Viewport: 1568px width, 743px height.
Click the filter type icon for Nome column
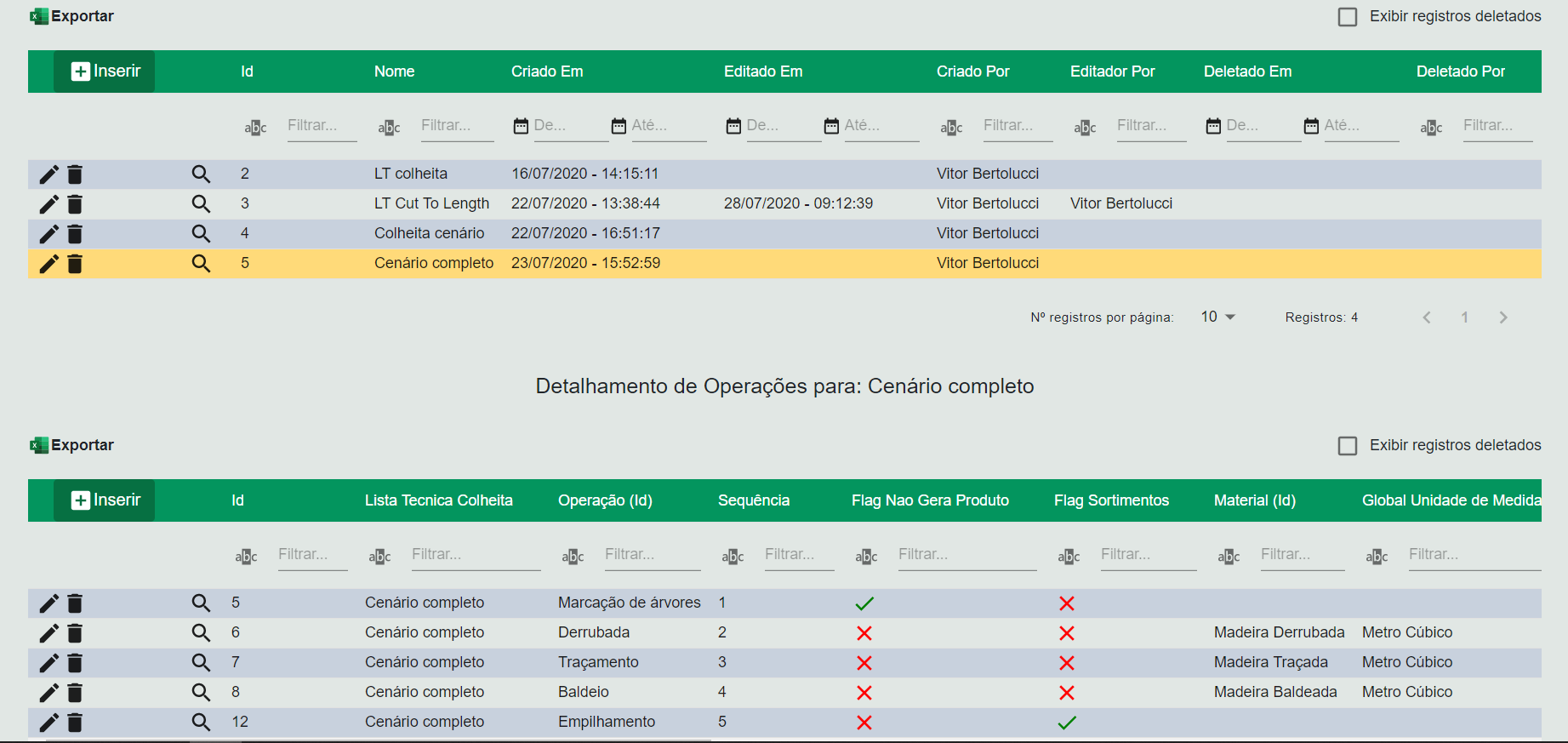click(389, 128)
